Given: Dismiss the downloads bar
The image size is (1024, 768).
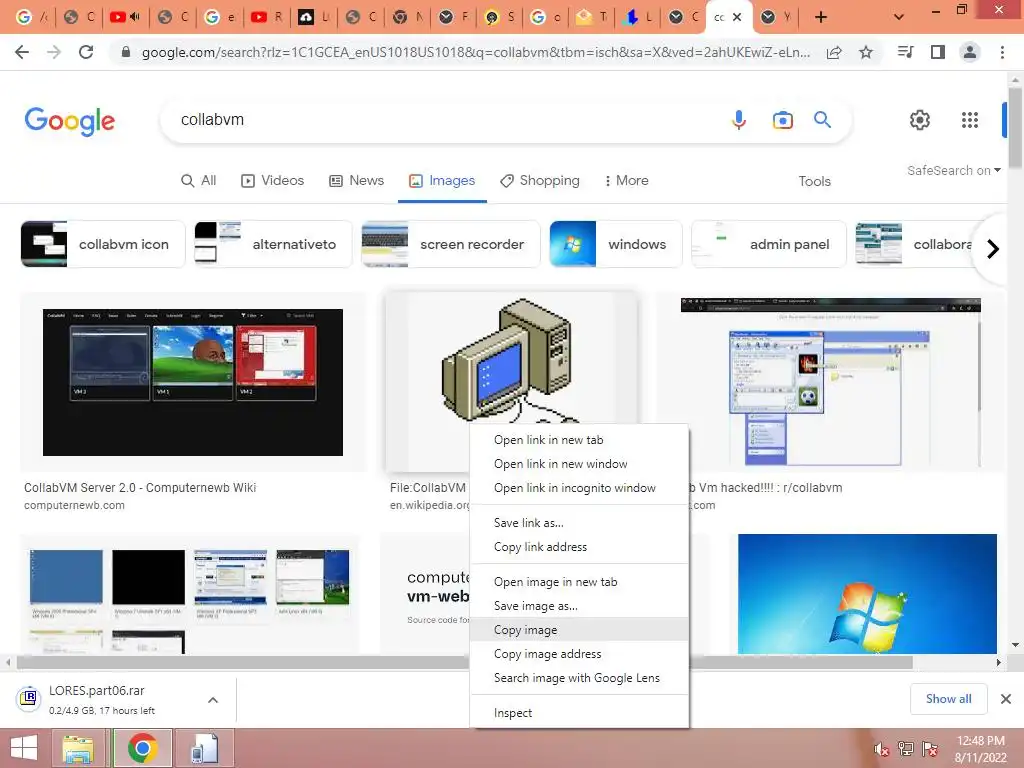Looking at the screenshot, I should coord(1006,699).
